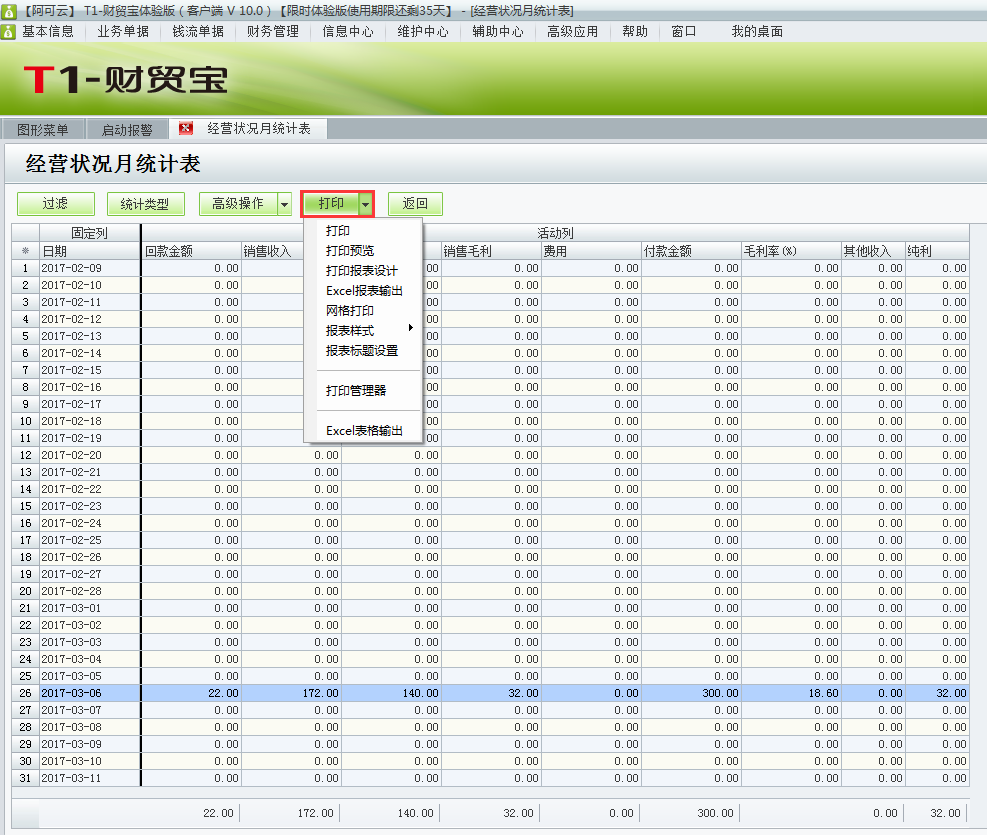The image size is (987, 835).
Task: Click the green lock icon in the title bar
Action: click(8, 9)
